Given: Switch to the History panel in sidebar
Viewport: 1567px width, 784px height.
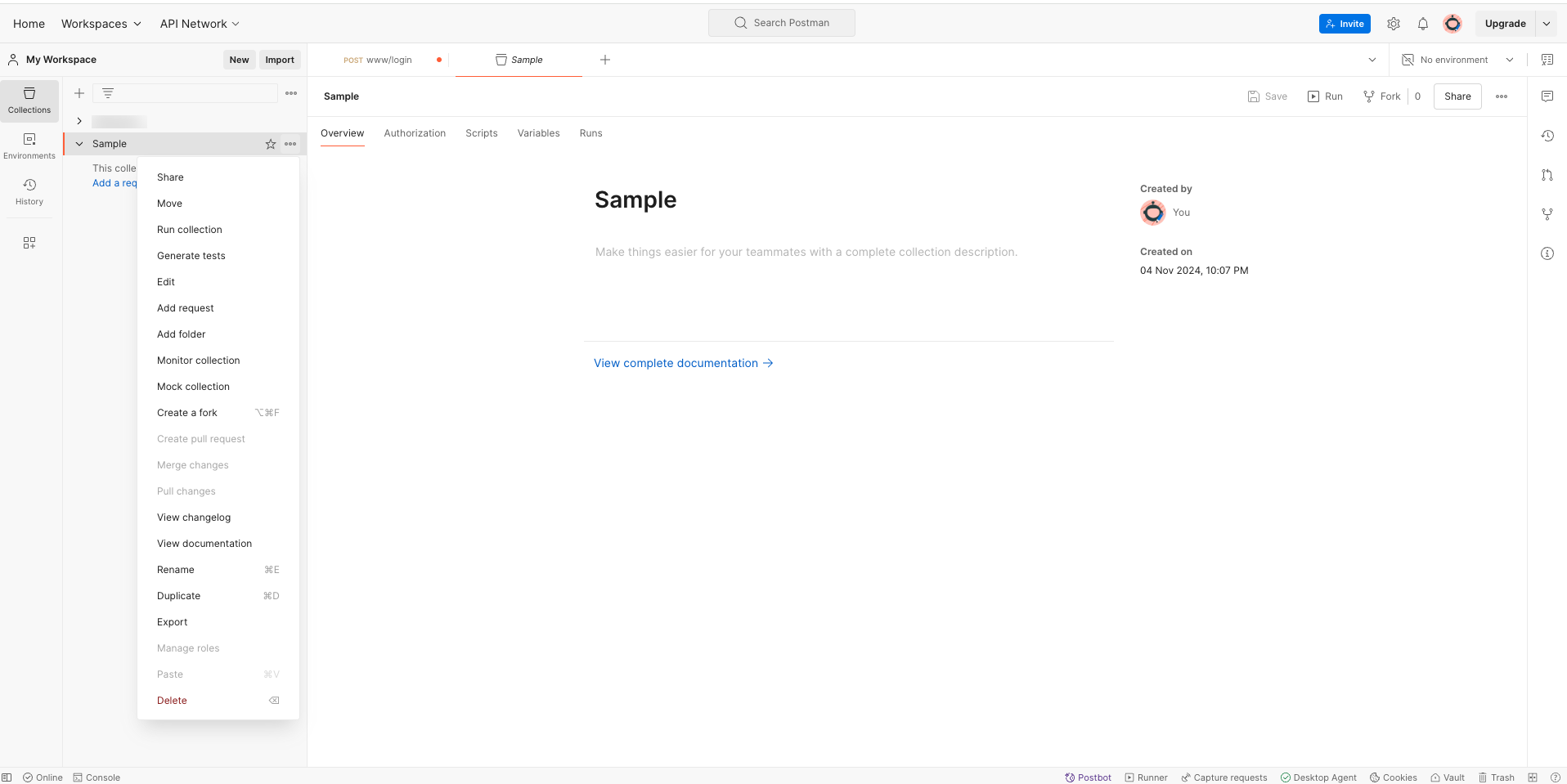Looking at the screenshot, I should [29, 192].
